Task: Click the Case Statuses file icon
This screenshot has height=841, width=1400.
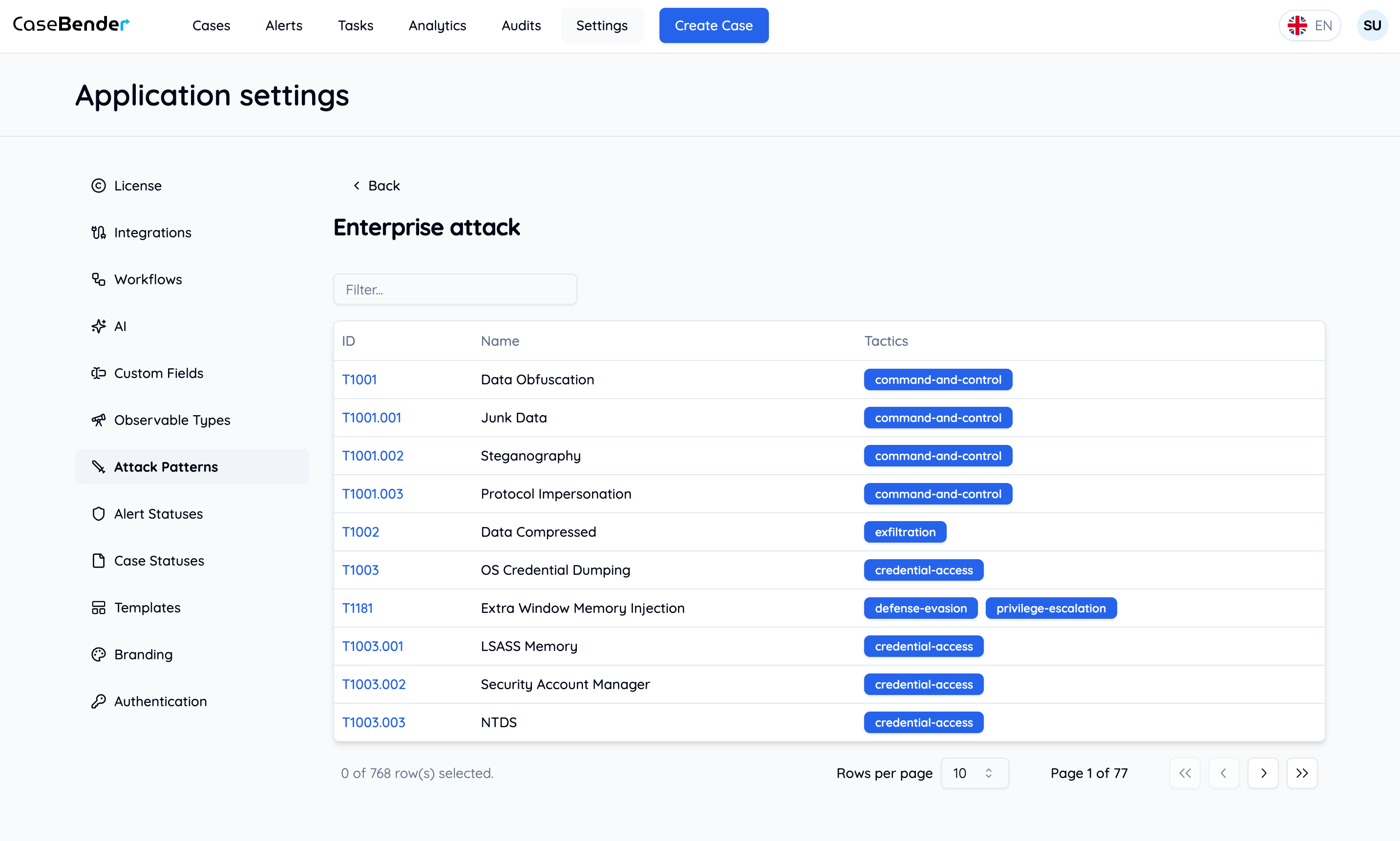Action: (x=99, y=561)
